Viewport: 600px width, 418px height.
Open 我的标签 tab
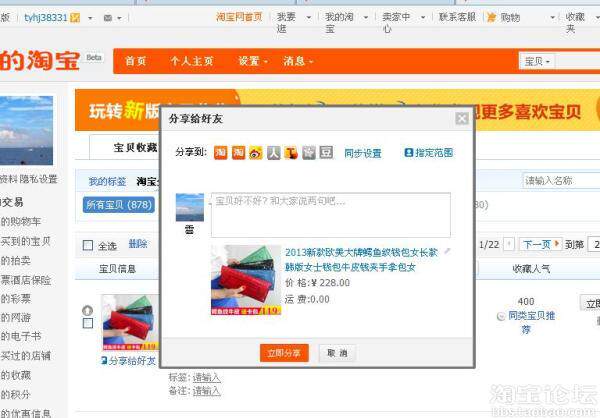tap(107, 181)
